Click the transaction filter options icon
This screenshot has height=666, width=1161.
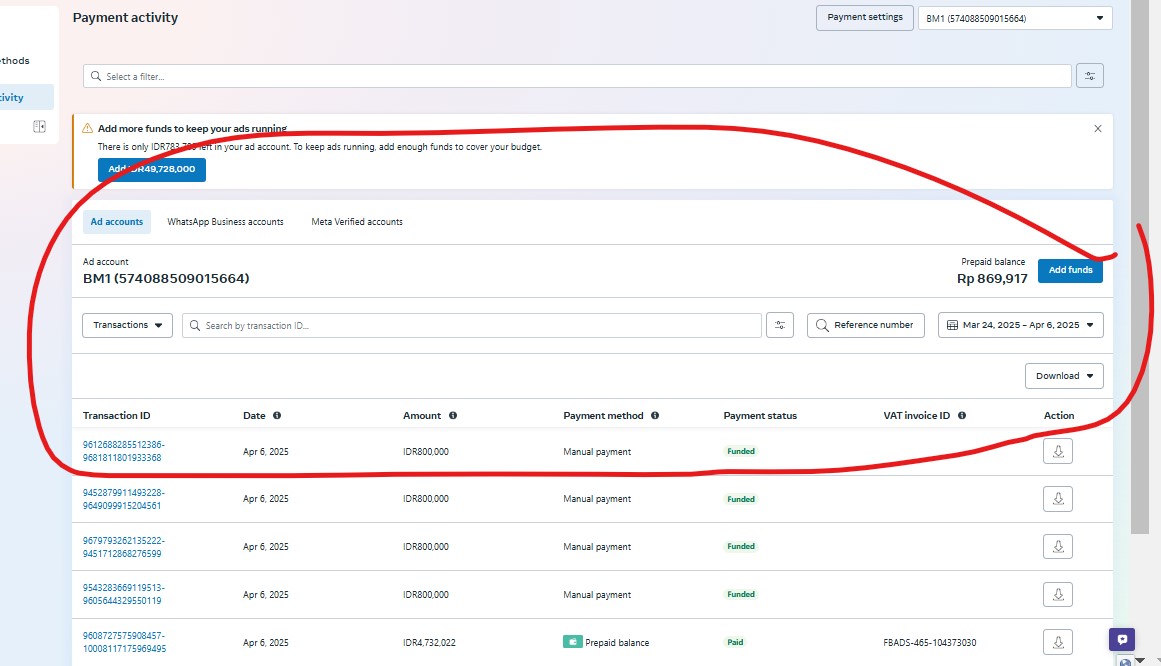pos(780,325)
